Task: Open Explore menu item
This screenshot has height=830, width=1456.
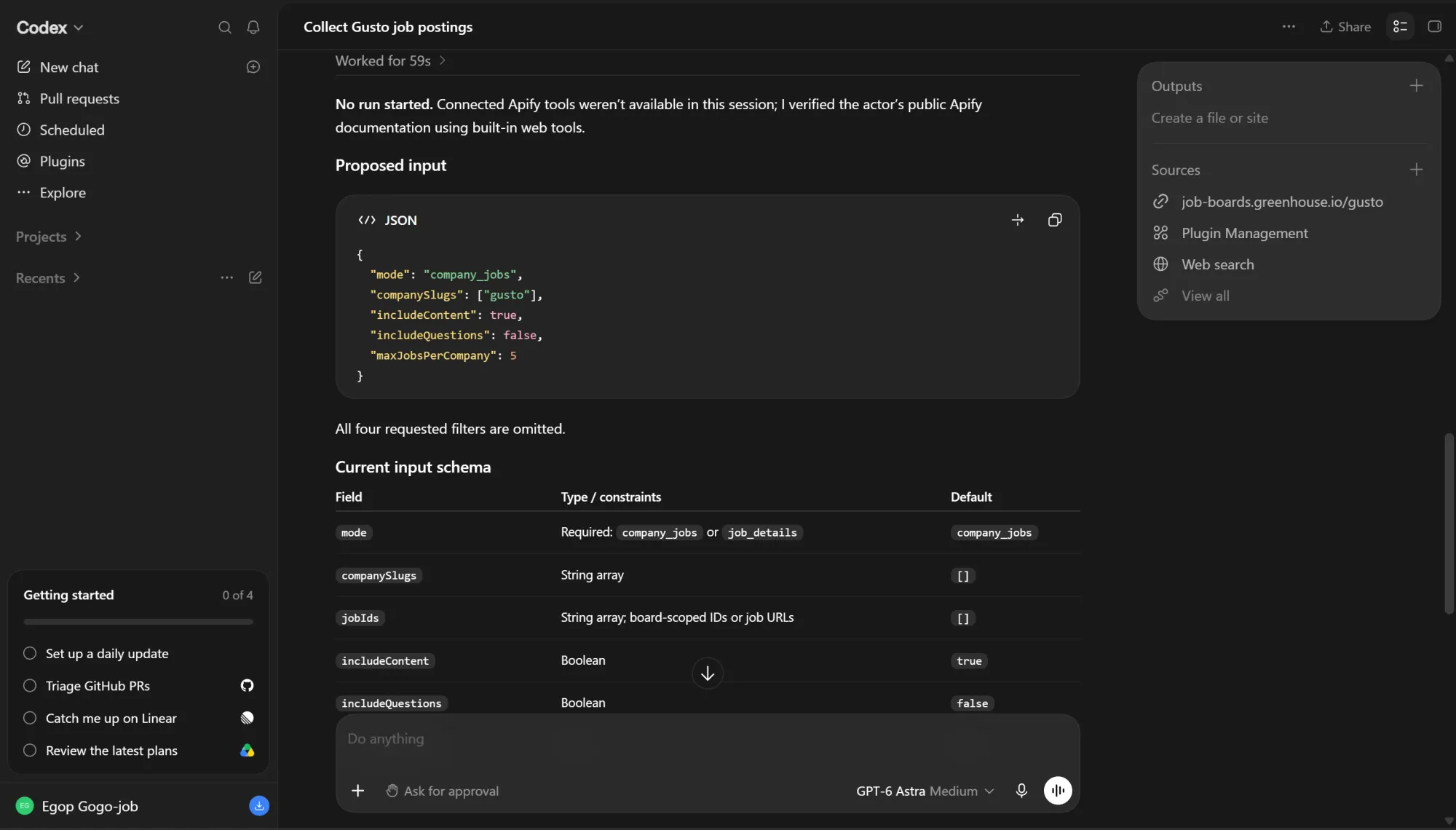Action: click(x=51, y=192)
